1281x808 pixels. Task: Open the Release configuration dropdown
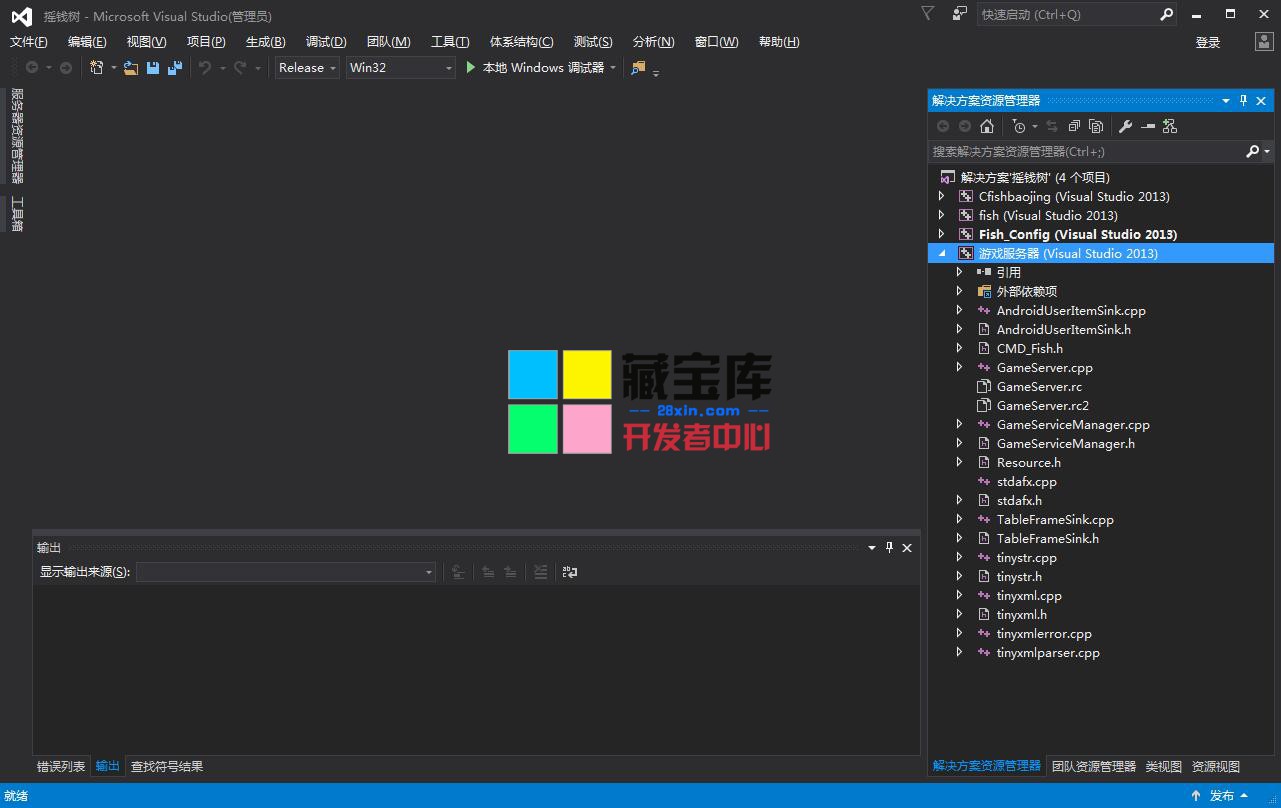tap(308, 68)
